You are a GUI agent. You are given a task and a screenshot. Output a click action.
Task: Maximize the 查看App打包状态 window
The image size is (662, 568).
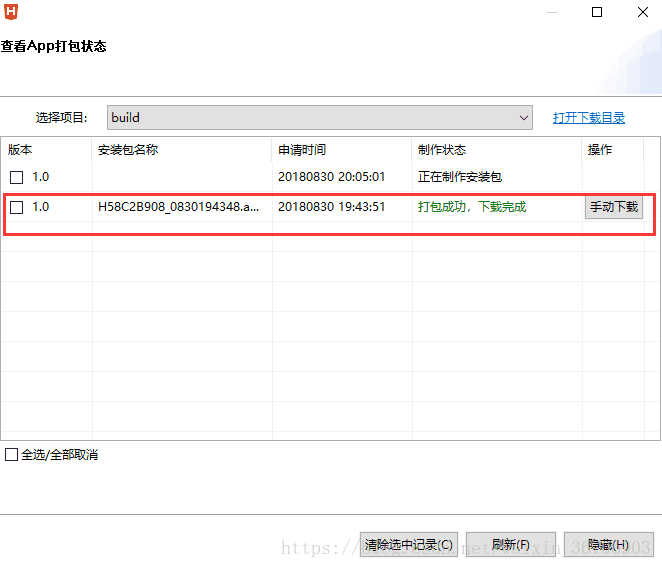597,12
